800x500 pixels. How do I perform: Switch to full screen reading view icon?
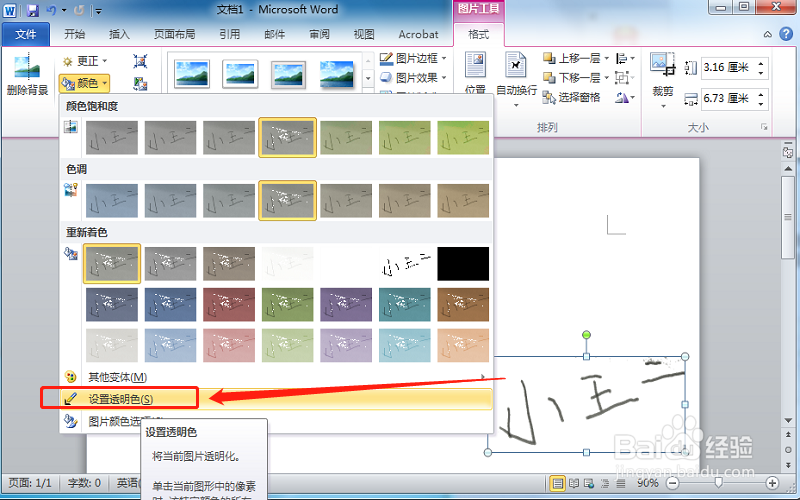point(574,483)
